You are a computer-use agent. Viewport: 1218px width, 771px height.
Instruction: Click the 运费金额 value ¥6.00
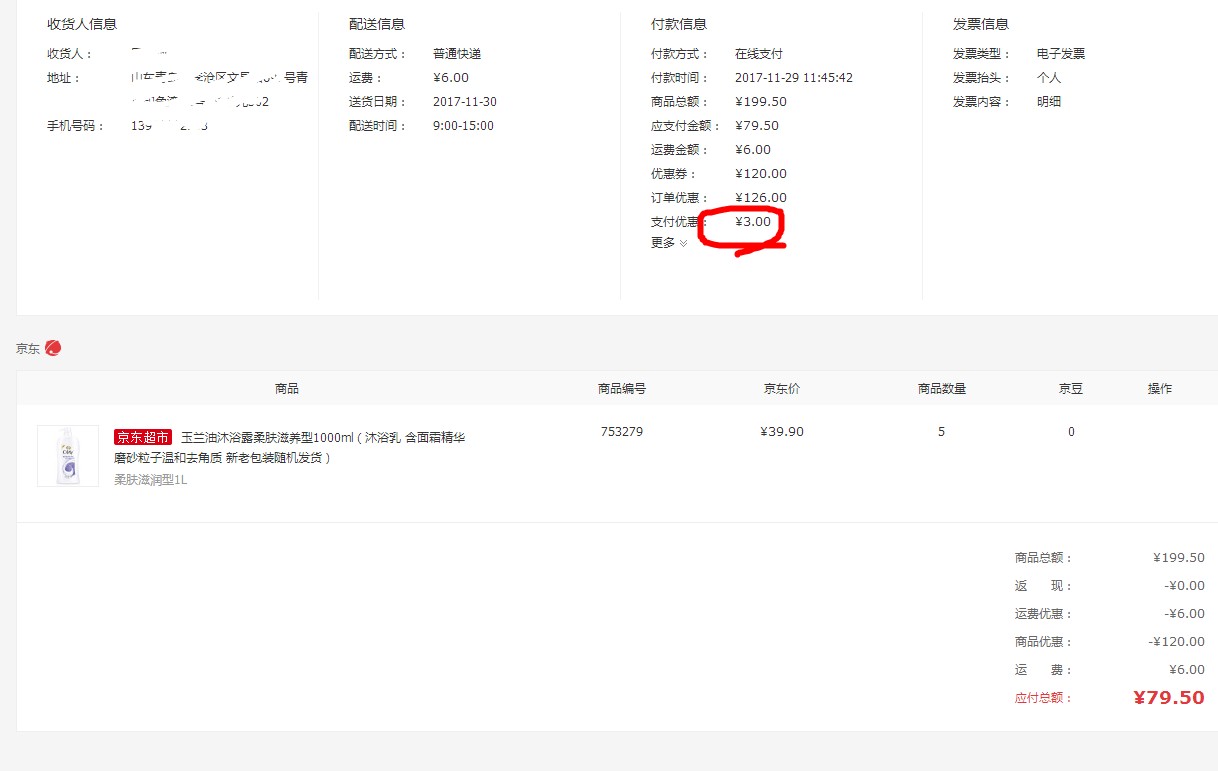tap(753, 150)
